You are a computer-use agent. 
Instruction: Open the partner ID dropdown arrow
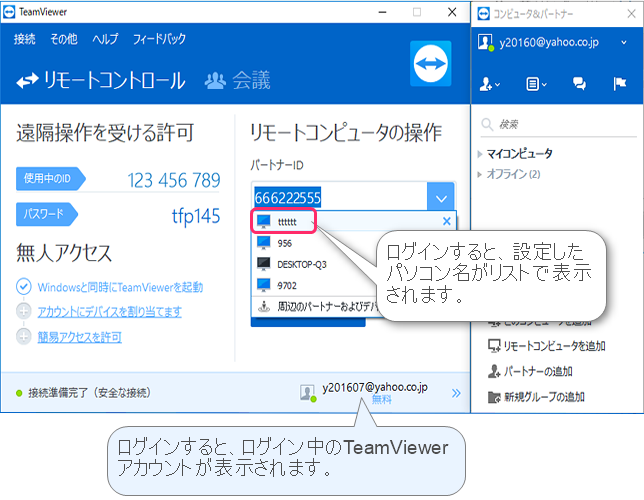[x=441, y=198]
